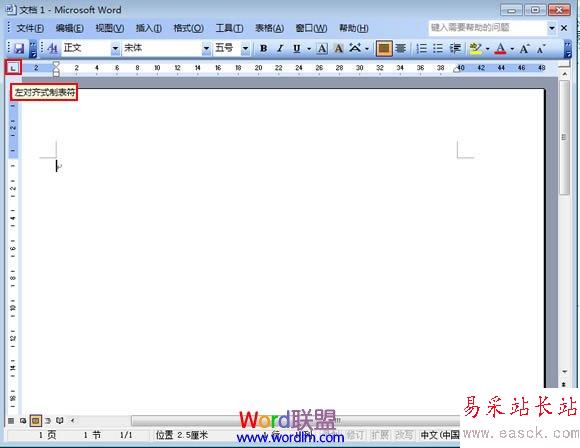Viewport: 580px width, 448px height.
Task: Click the 中文(中国 language indicator
Action: [440, 435]
